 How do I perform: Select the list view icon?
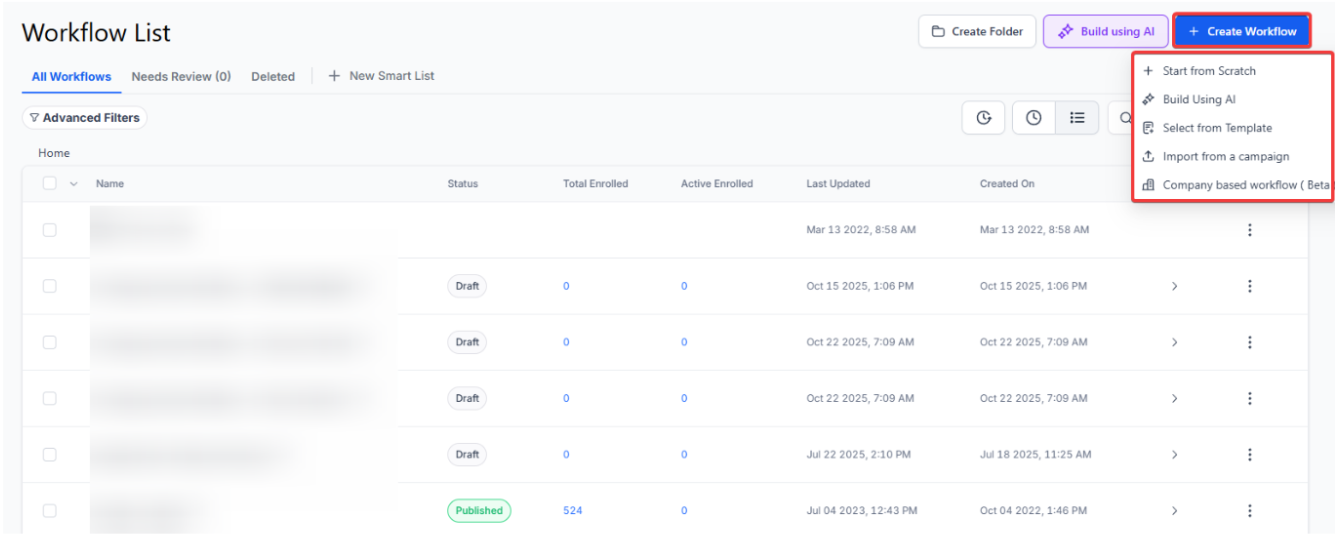1077,118
